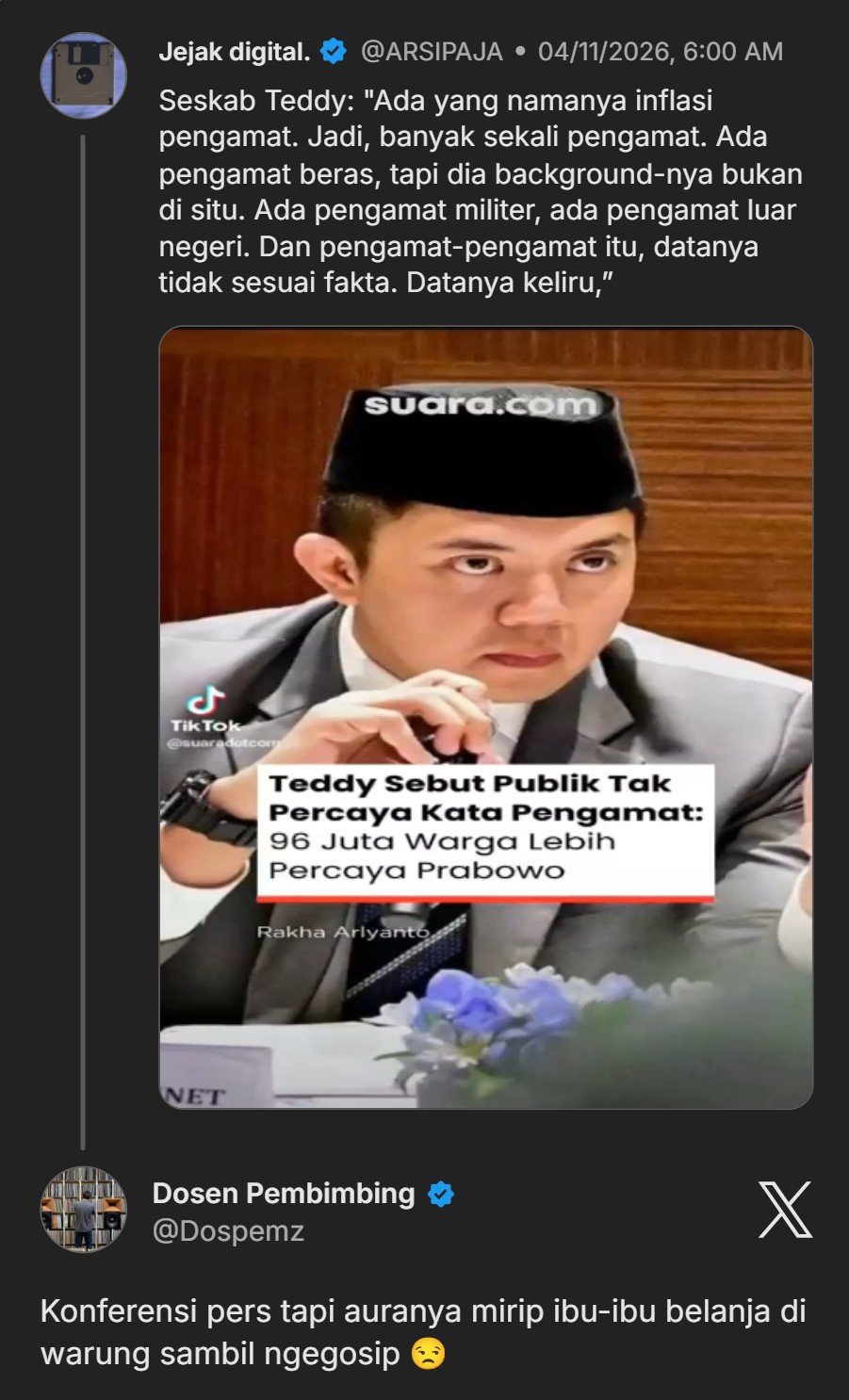Open the embedded Teddy video thumbnail
The height and width of the screenshot is (1400, 849).
click(x=486, y=718)
